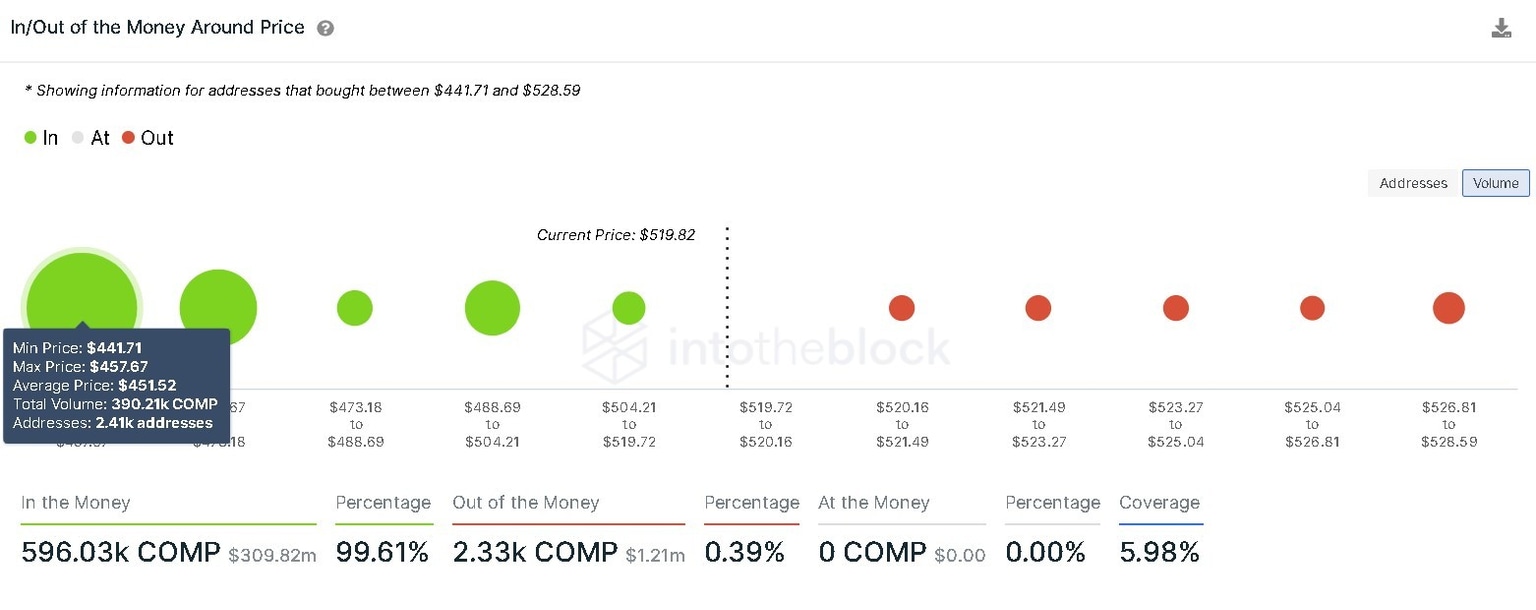Screen dimensions: 1536x610
Task: Open the help question mark icon
Action: [x=325, y=28]
